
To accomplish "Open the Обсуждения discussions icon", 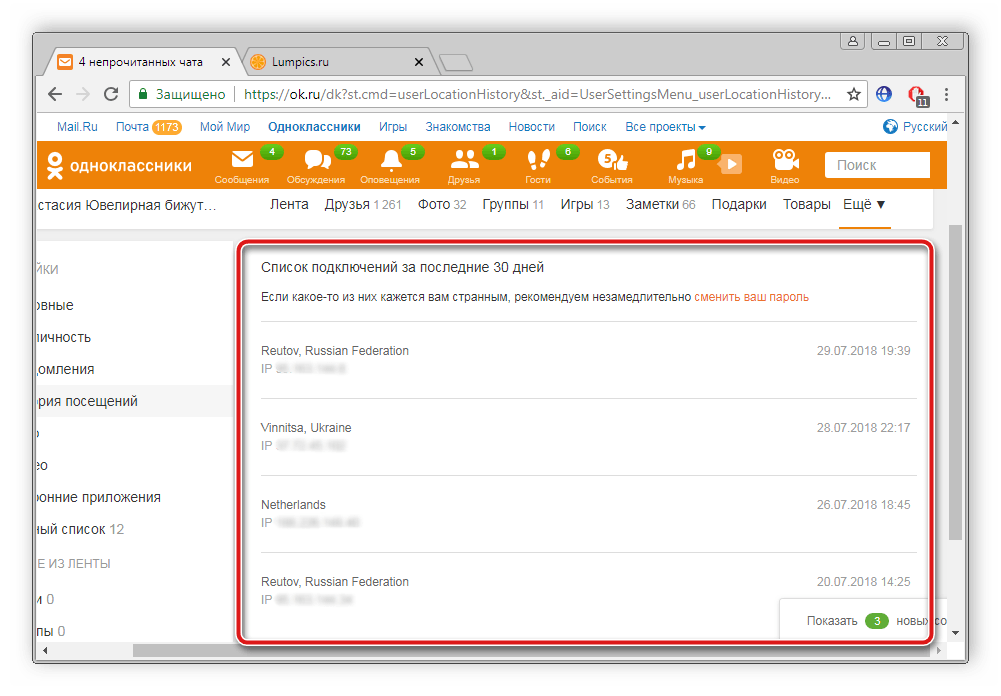I will tap(316, 162).
